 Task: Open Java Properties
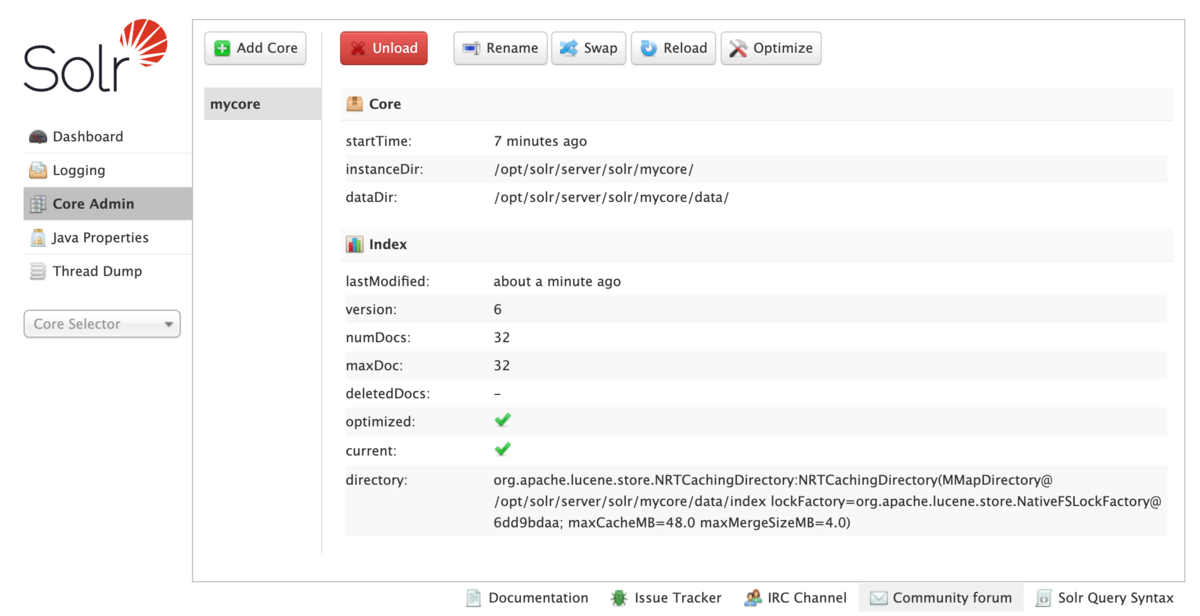click(x=108, y=238)
